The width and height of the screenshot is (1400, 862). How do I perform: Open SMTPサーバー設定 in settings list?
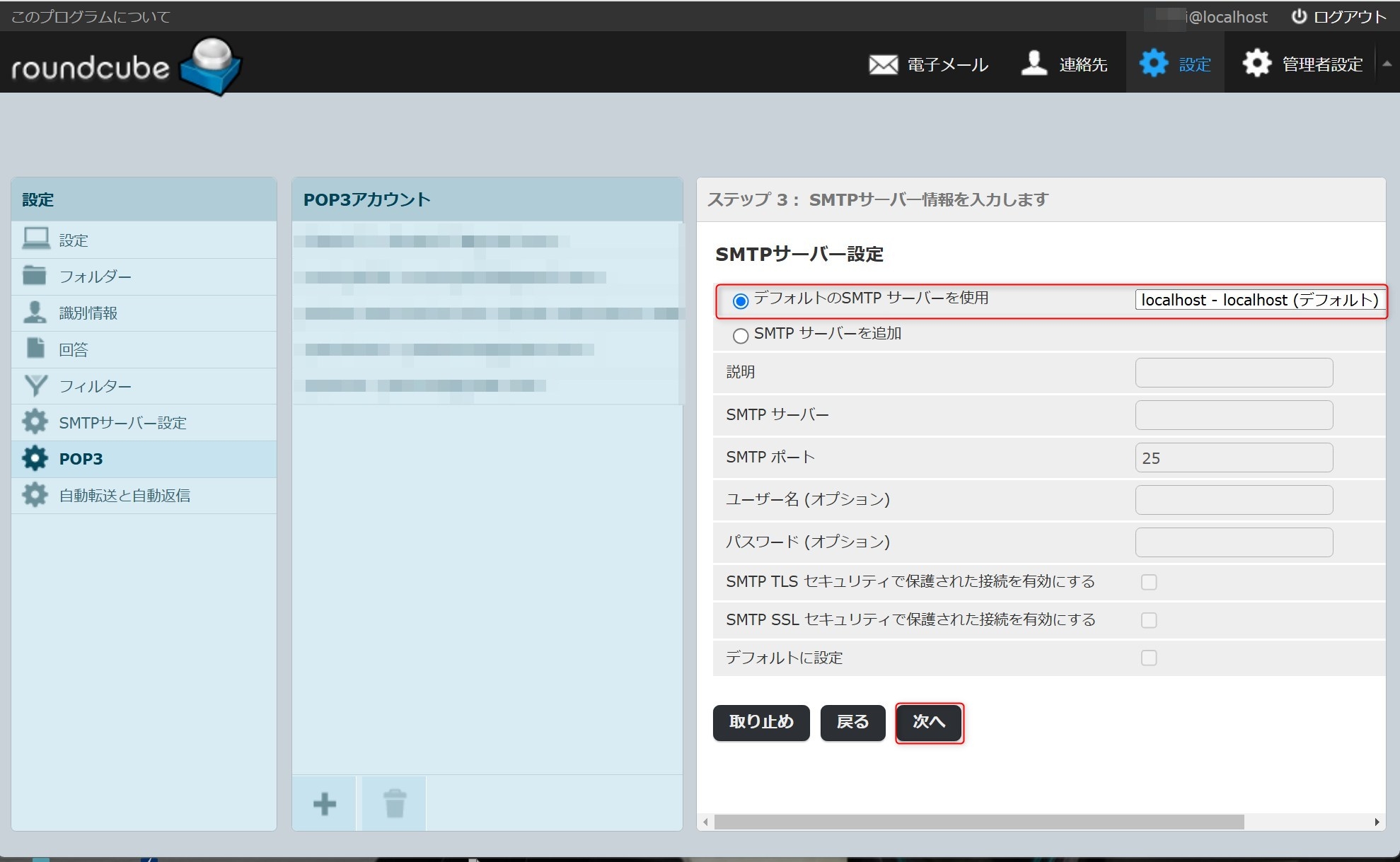[x=122, y=422]
